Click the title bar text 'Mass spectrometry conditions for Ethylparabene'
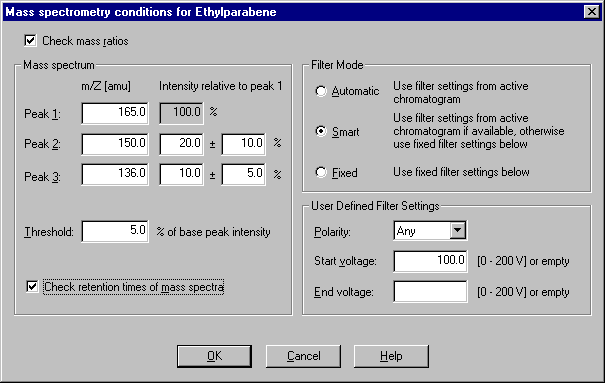This screenshot has height=383, width=606. point(141,12)
